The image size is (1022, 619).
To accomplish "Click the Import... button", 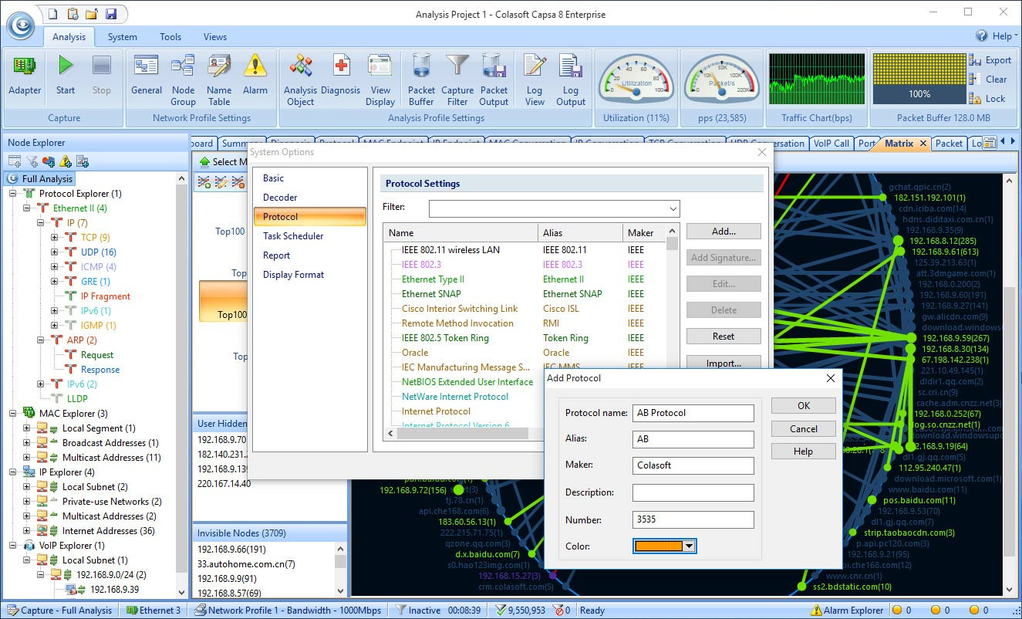I will coord(723,363).
